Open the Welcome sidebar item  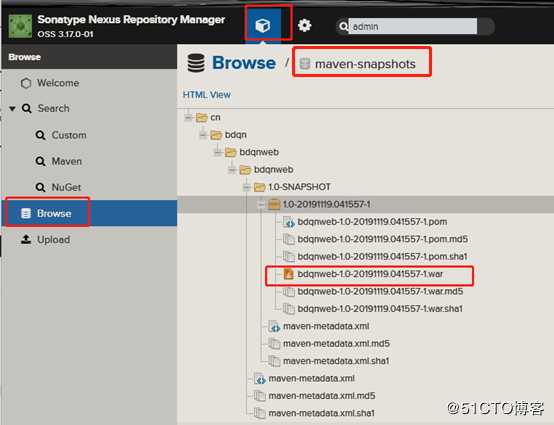tap(58, 83)
